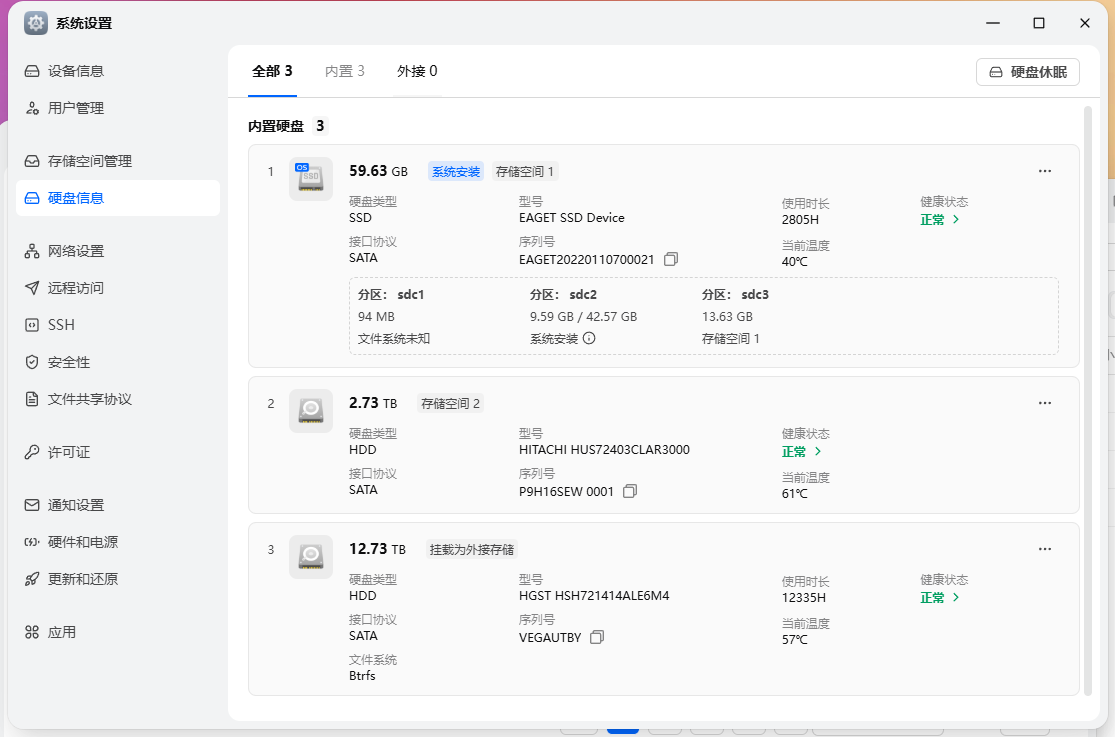Click the vertical scrollbar of disk list

click(1088, 400)
